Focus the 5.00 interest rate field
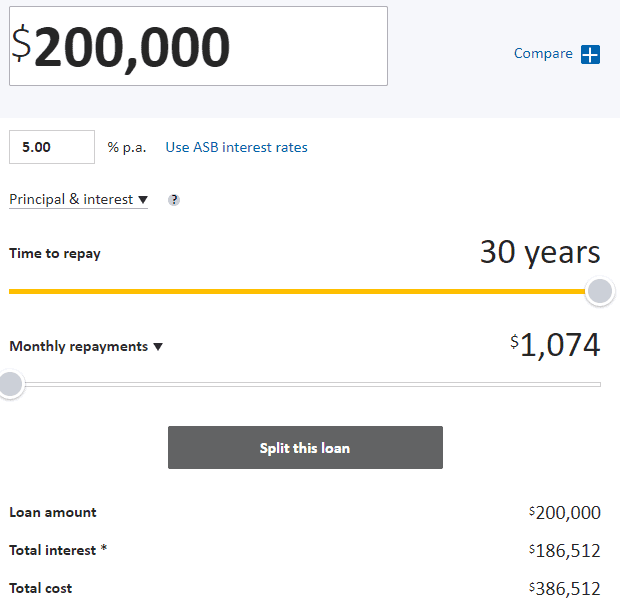Screen dimensions: 620x612 pyautogui.click(x=51, y=147)
